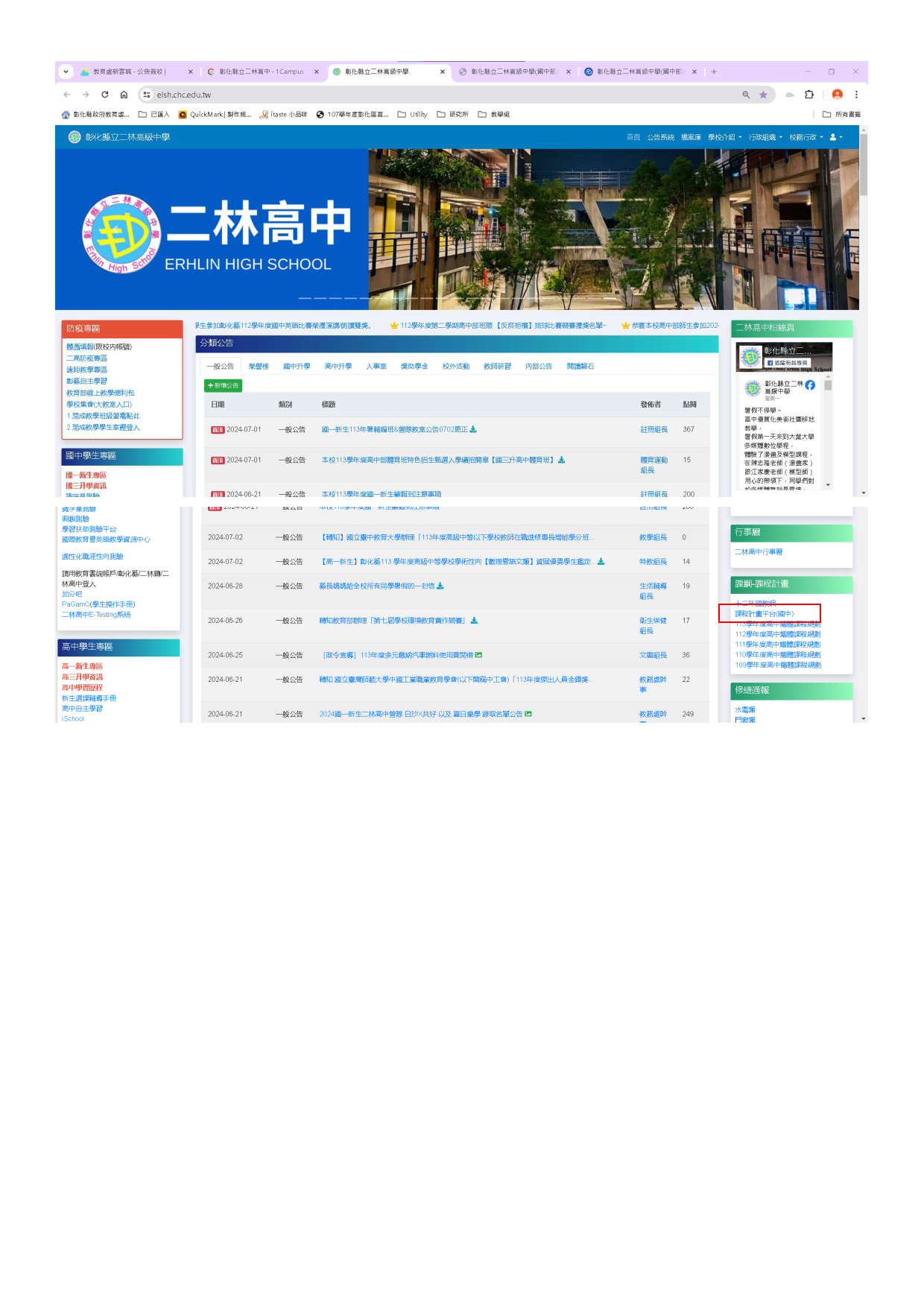
Task: Click the site information icon in address bar
Action: coord(147,95)
